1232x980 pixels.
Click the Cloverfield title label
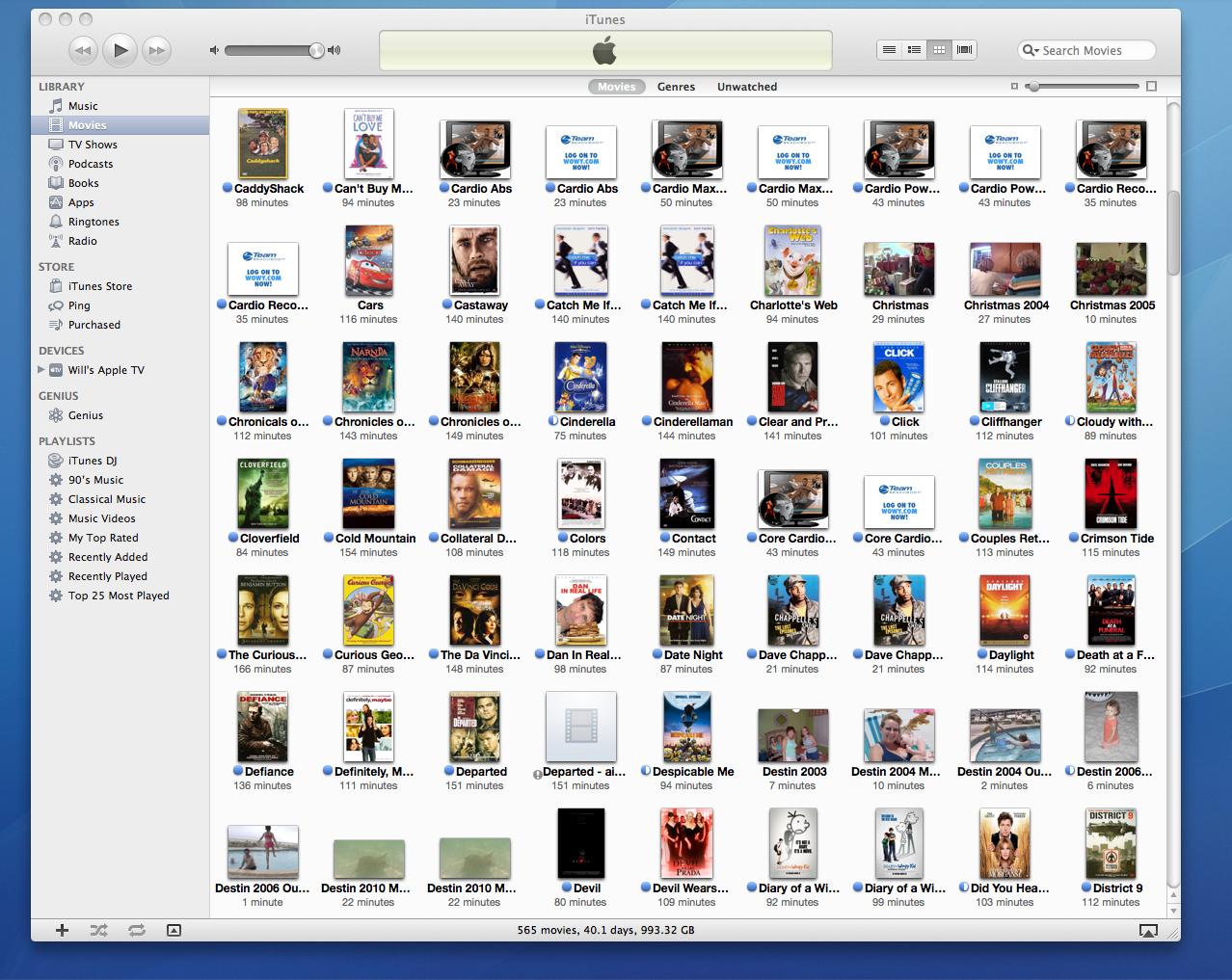(x=269, y=539)
